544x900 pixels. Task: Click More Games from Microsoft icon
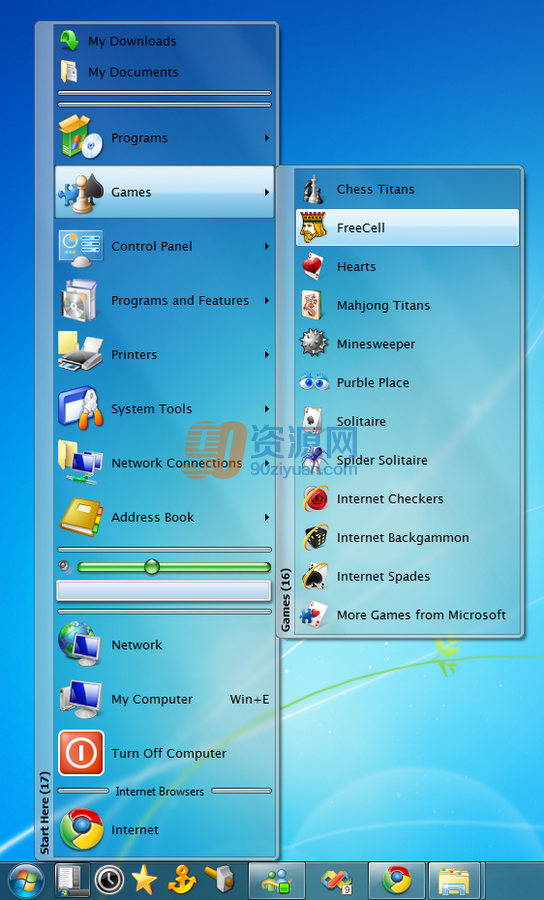click(314, 615)
